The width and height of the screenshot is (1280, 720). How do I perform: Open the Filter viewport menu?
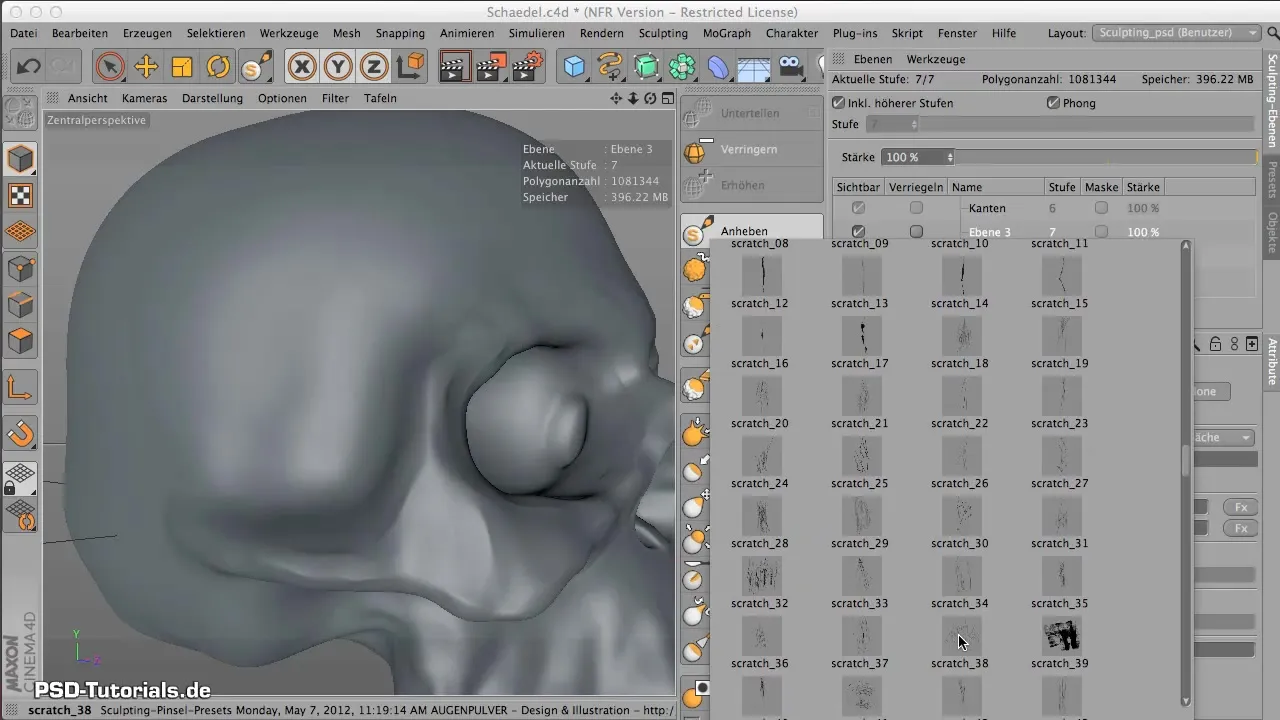335,98
